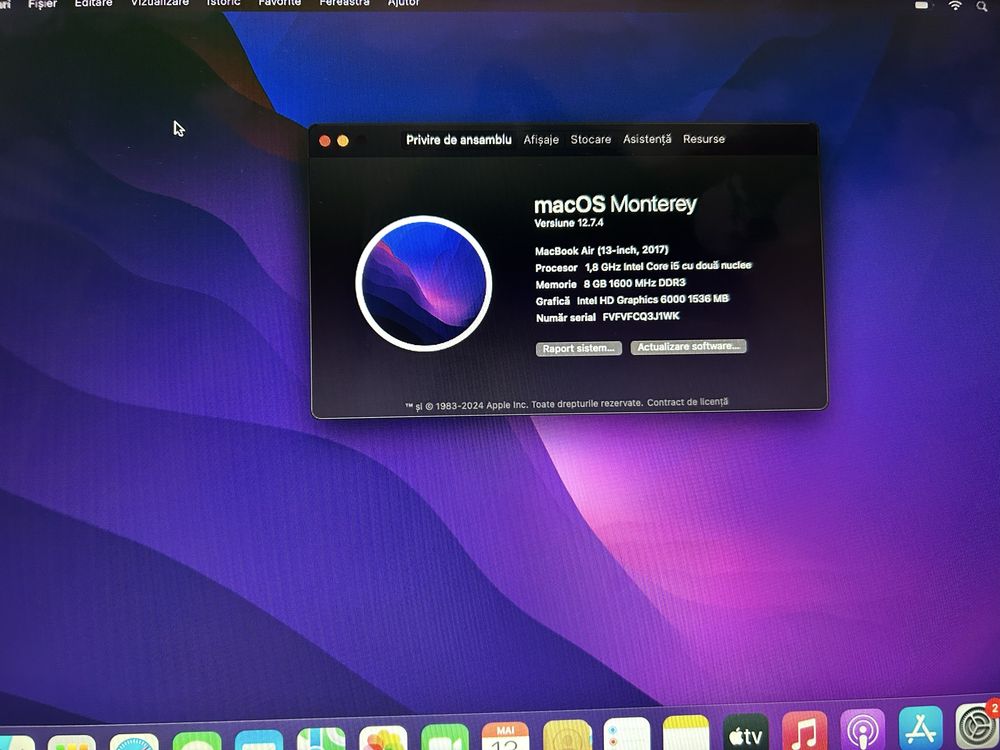This screenshot has width=1000, height=750.
Task: Click the Versiune 12.7.4 text
Action: [568, 223]
